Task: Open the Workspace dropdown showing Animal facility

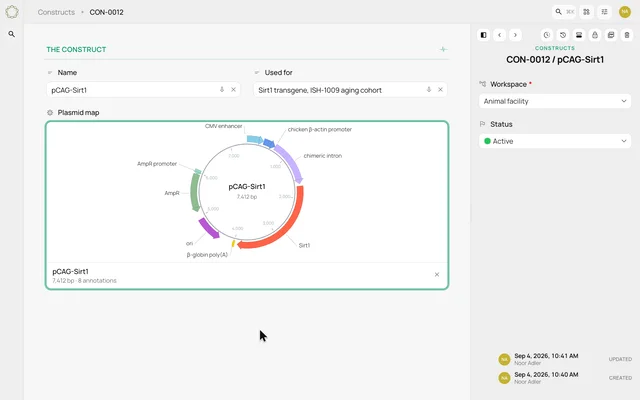Action: [555, 101]
